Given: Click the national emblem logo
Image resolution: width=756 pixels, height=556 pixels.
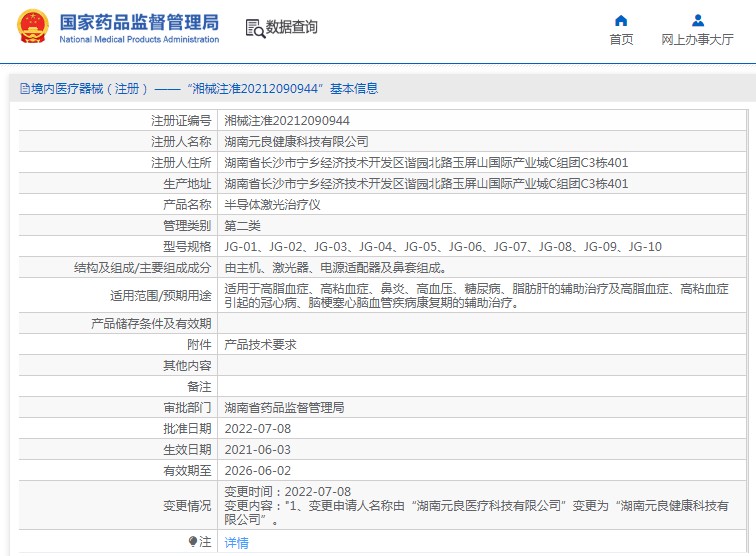Looking at the screenshot, I should click(33, 27).
